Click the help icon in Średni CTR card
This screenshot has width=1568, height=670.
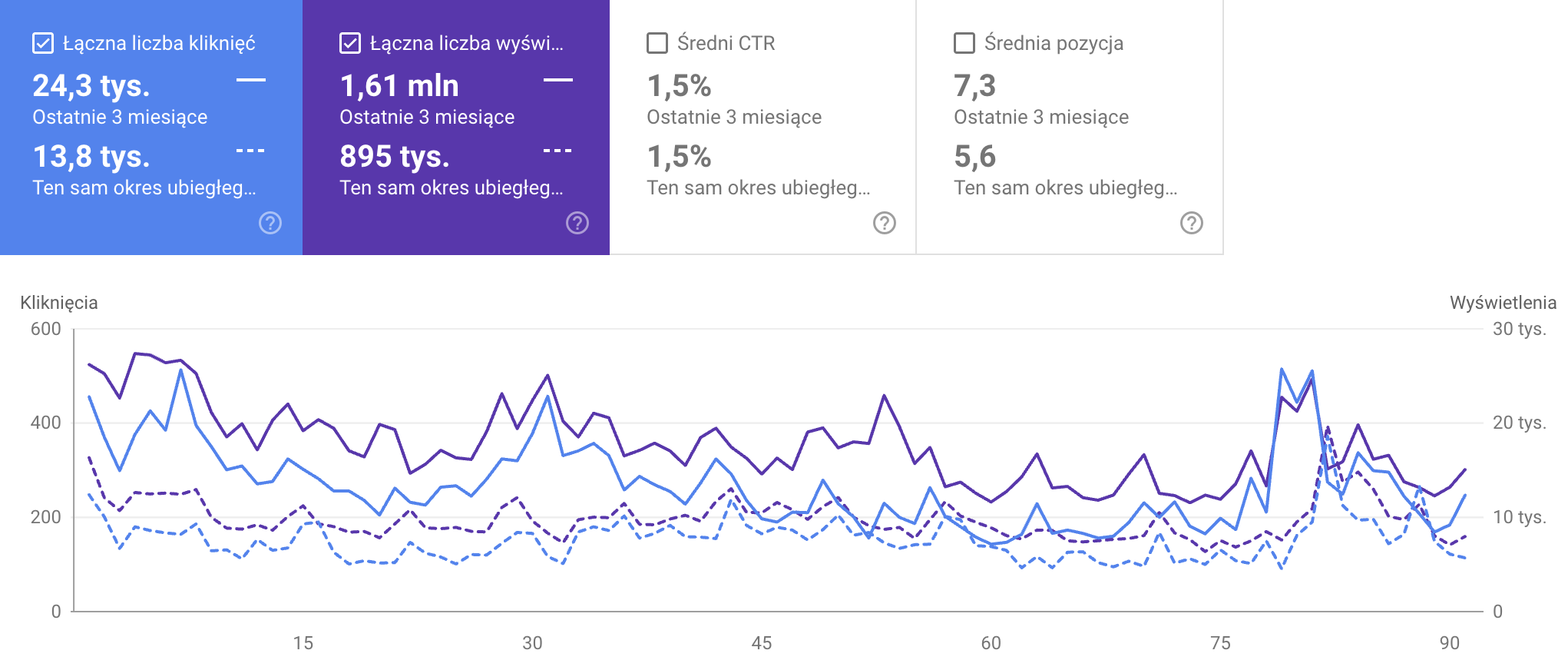click(x=885, y=223)
